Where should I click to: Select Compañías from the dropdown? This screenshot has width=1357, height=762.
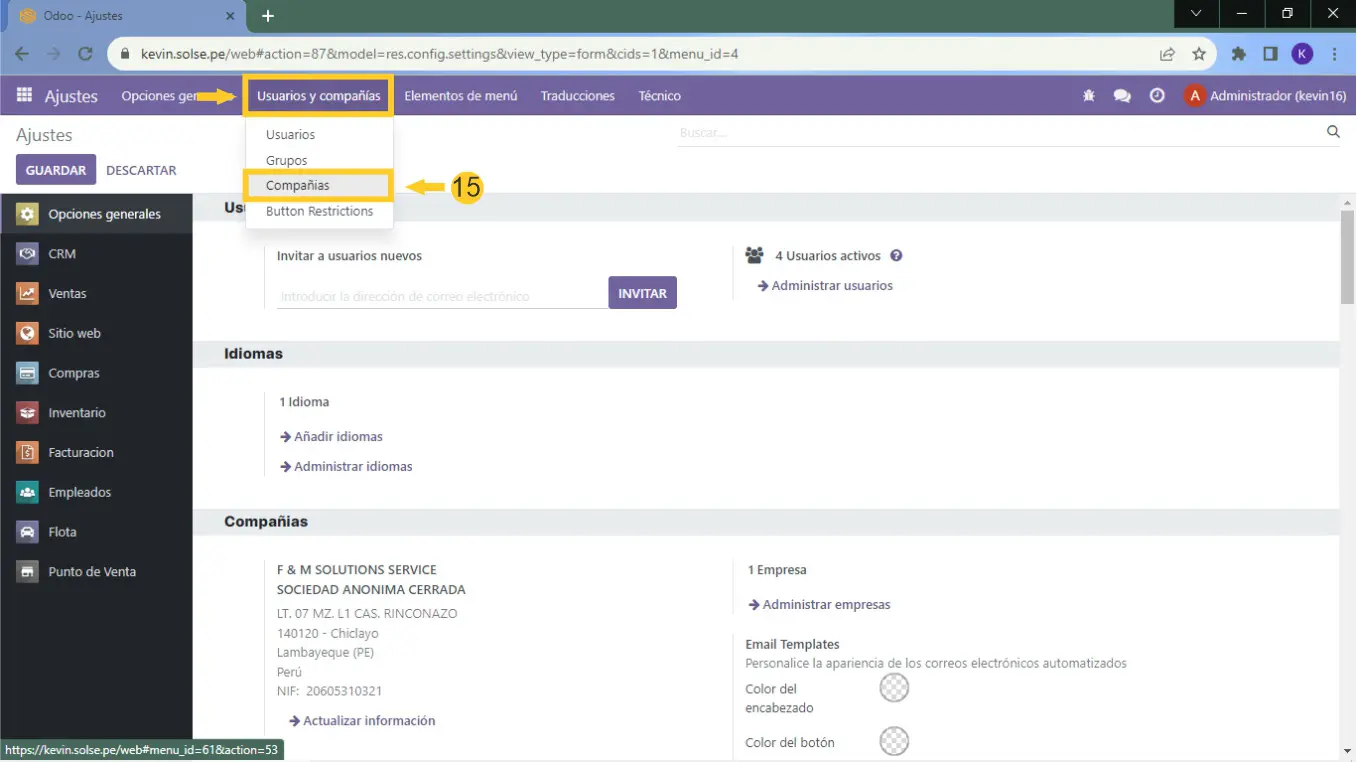297,186
